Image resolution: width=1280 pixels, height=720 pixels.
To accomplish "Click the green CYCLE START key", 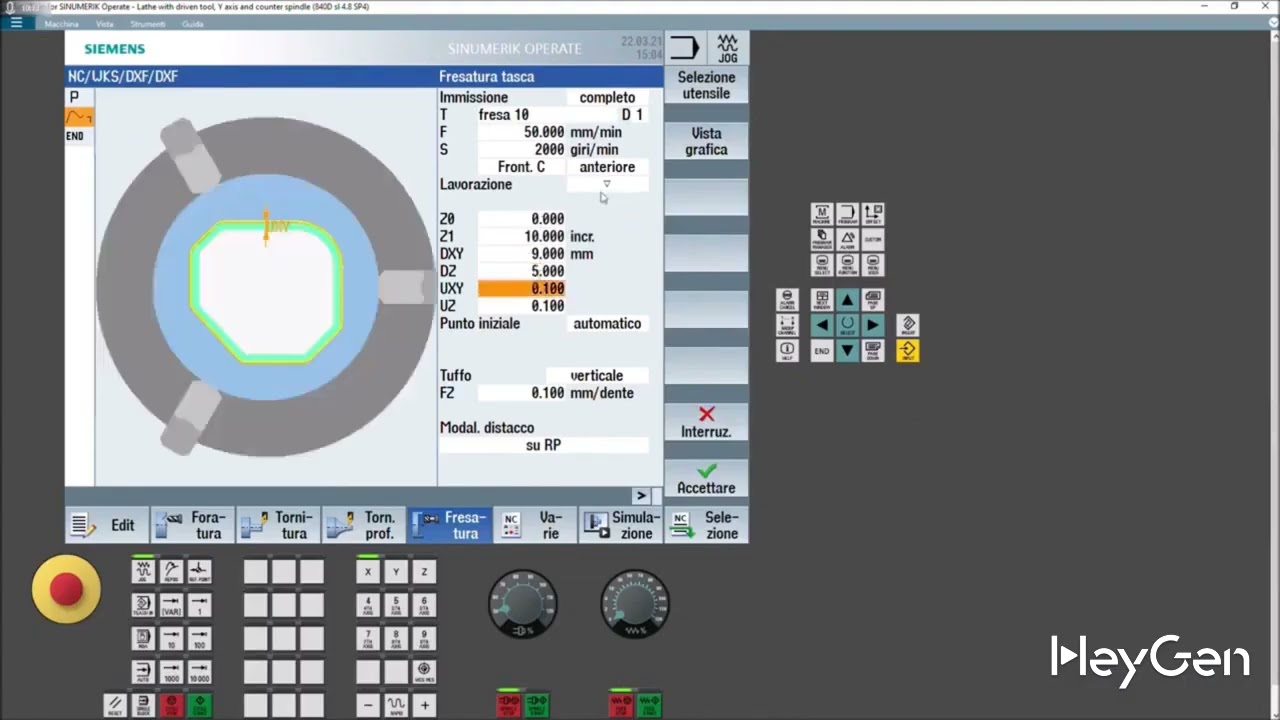I will click(200, 705).
